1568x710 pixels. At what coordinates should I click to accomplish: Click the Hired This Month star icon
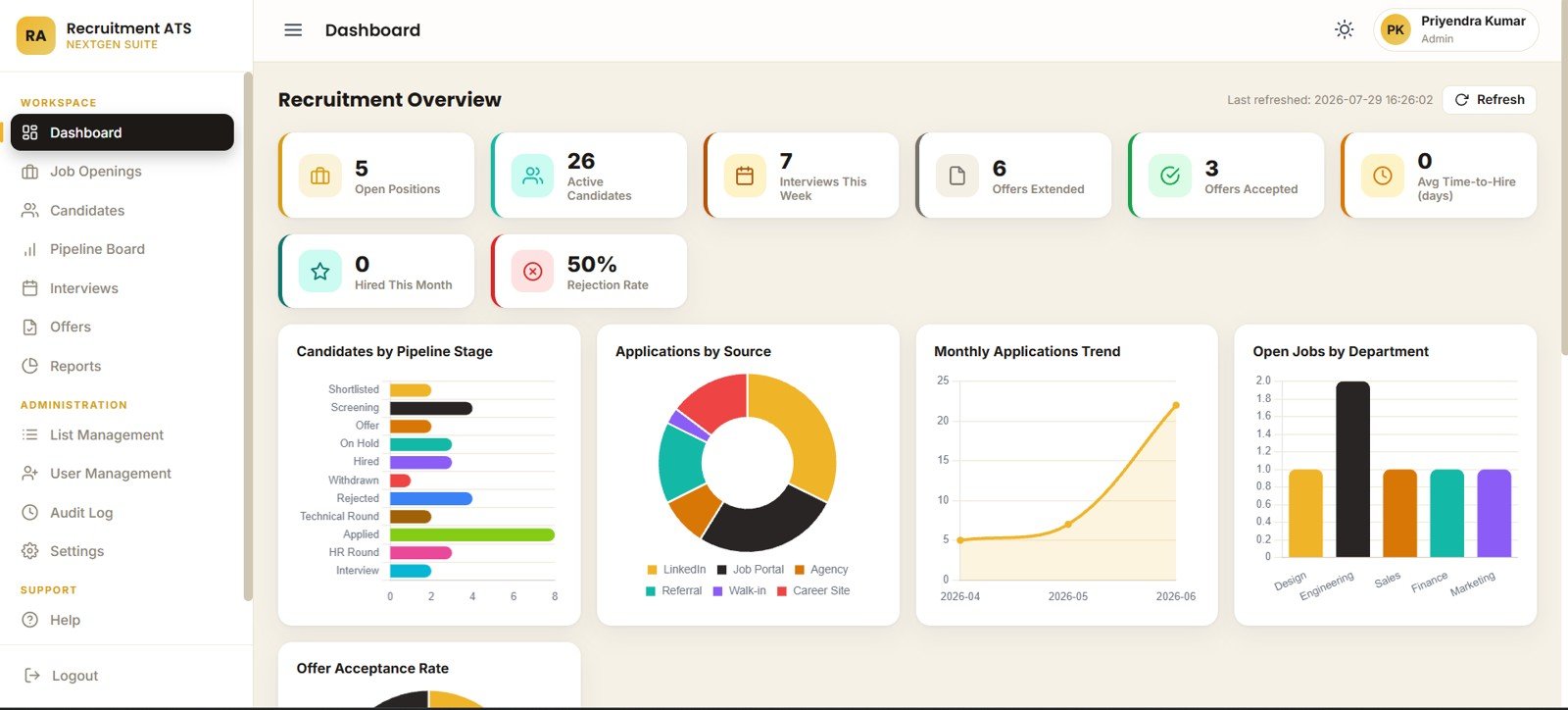pyautogui.click(x=320, y=272)
